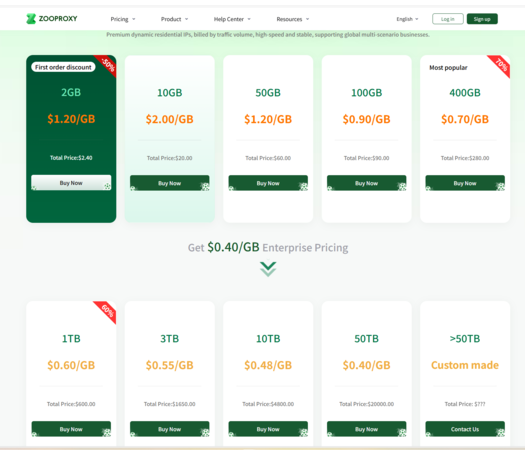The width and height of the screenshot is (525, 450).
Task: Open the Help Center menu
Action: pyautogui.click(x=232, y=19)
